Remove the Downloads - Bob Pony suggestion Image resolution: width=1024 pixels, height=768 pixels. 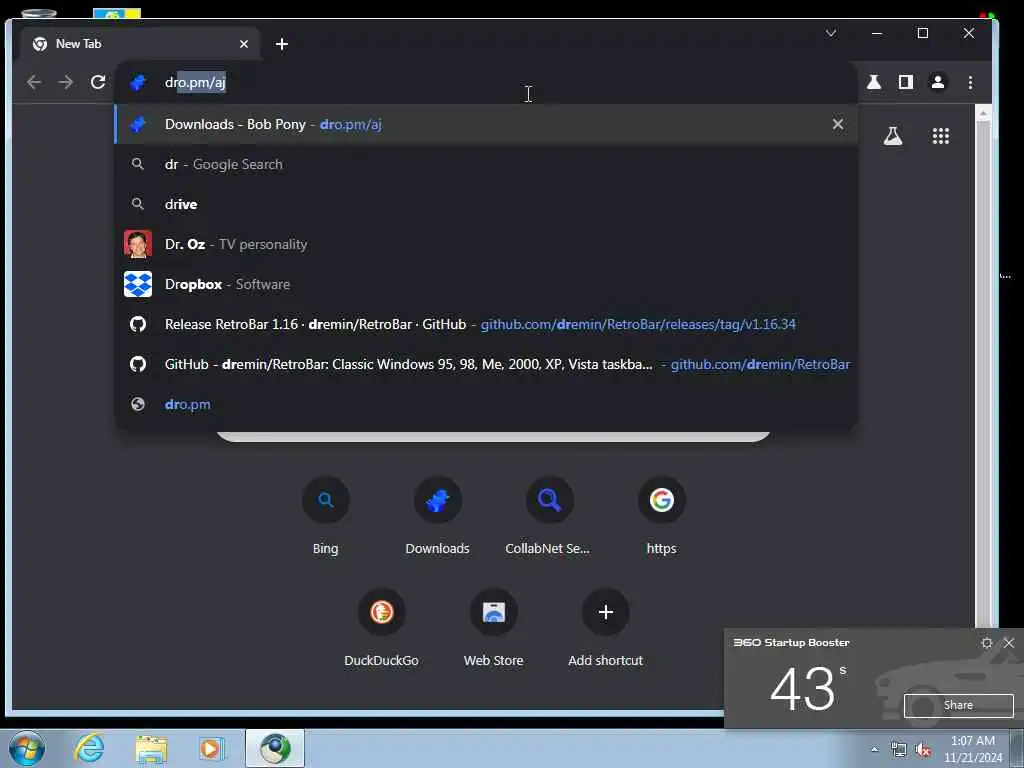pos(838,124)
